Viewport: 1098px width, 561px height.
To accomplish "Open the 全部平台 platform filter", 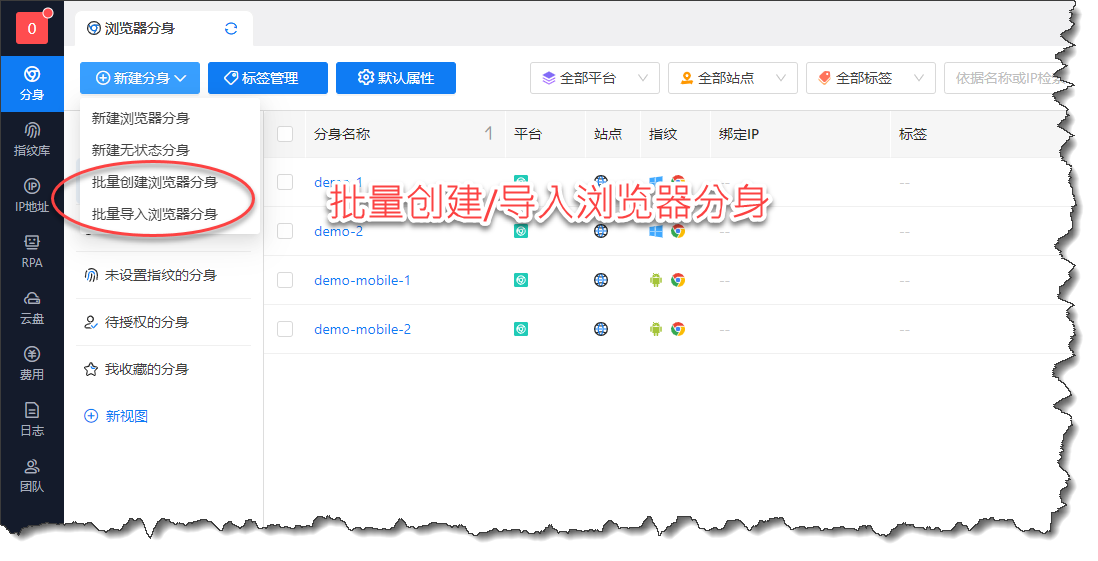I will (595, 78).
